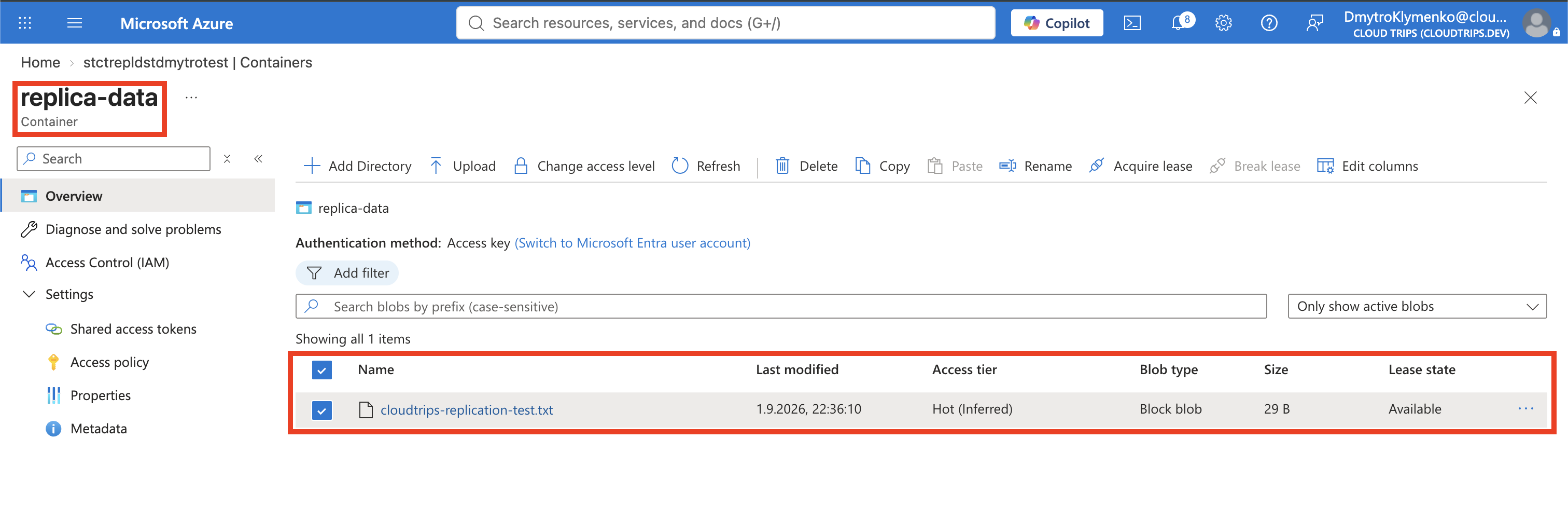The image size is (1568, 521).
Task: Open the feedback icon in header
Action: point(1315,23)
